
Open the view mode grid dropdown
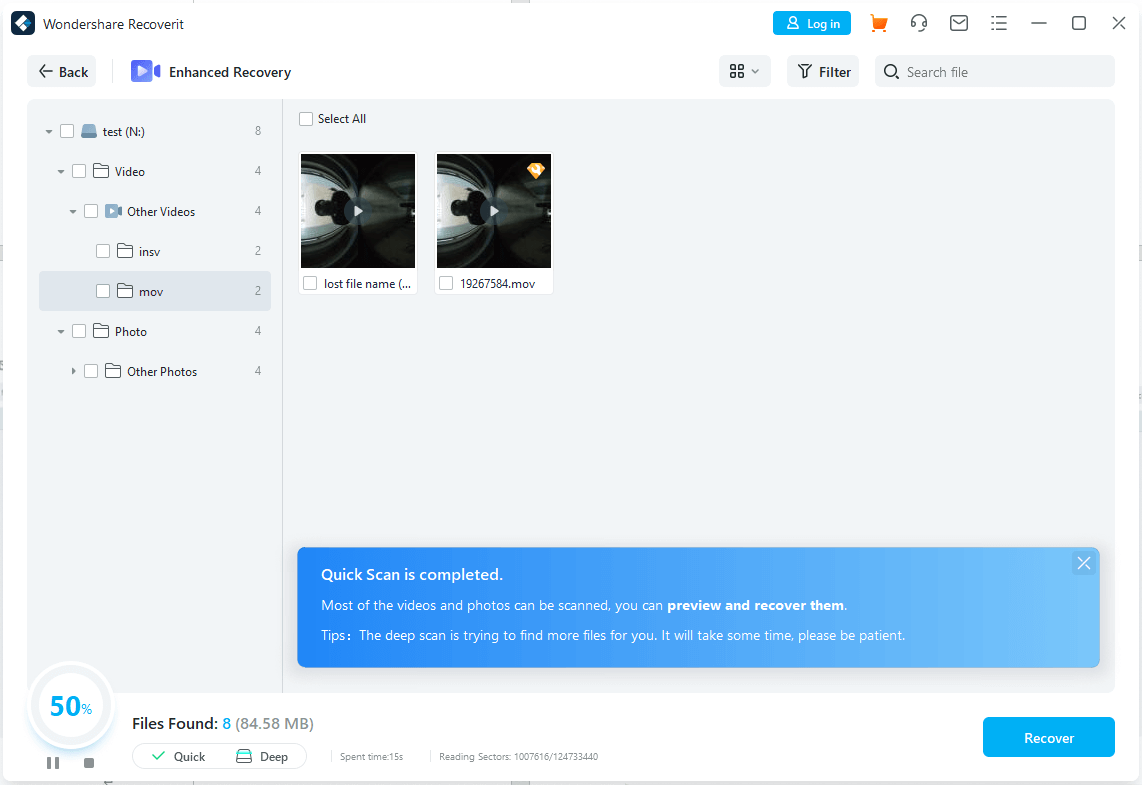(744, 71)
